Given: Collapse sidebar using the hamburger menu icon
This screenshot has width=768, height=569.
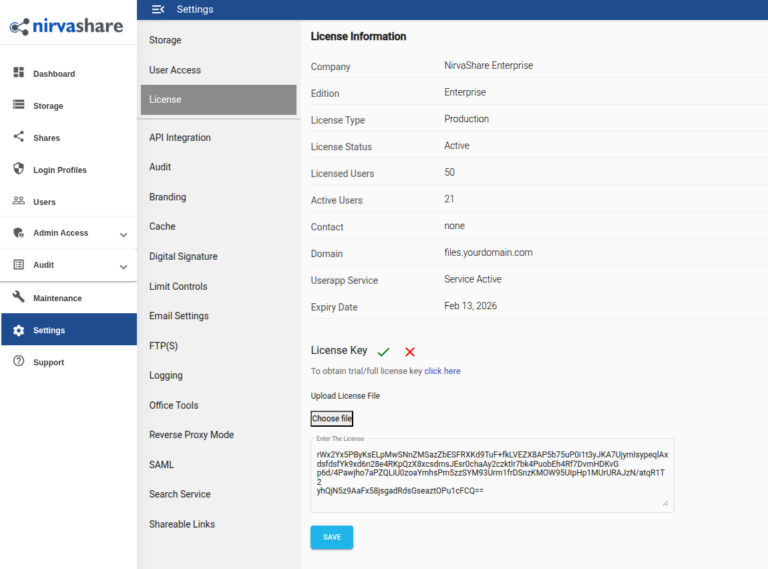Looking at the screenshot, I should (158, 9).
